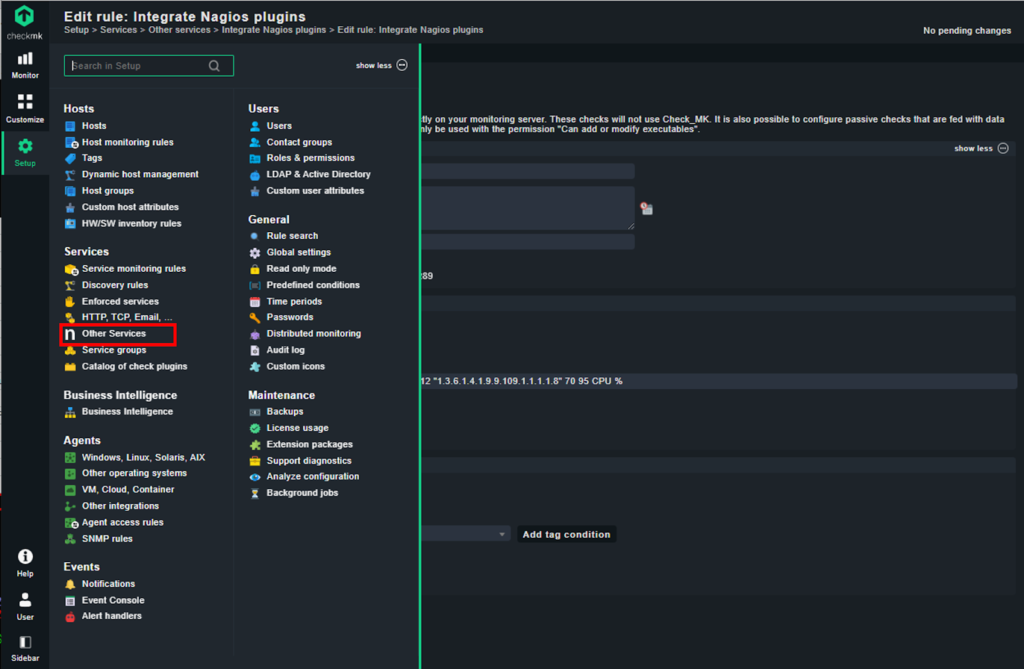Click the Business Intelligence entry icon
The width and height of the screenshot is (1024, 669).
(x=70, y=412)
